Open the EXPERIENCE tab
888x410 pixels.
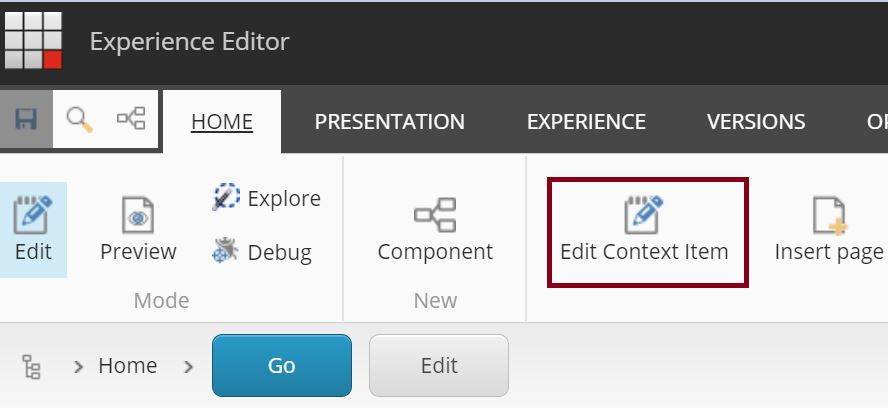586,122
